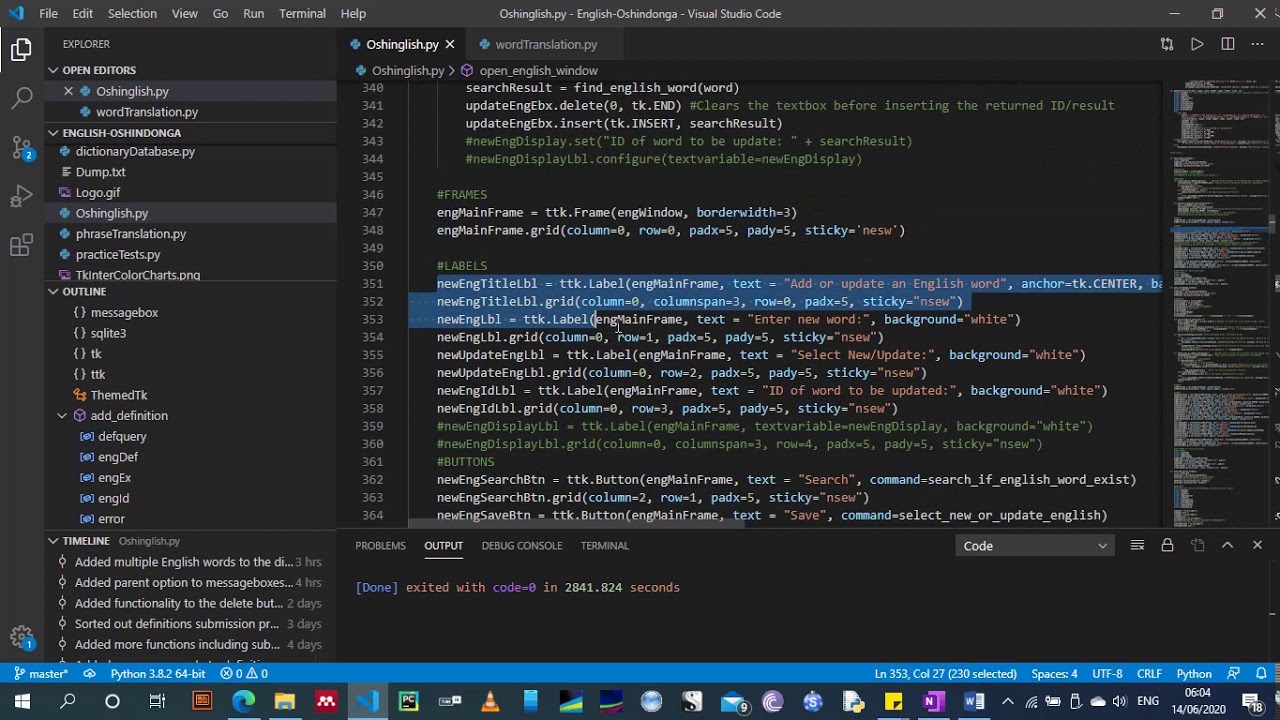
Task: Open Microsoft Edge from the taskbar
Action: point(244,702)
